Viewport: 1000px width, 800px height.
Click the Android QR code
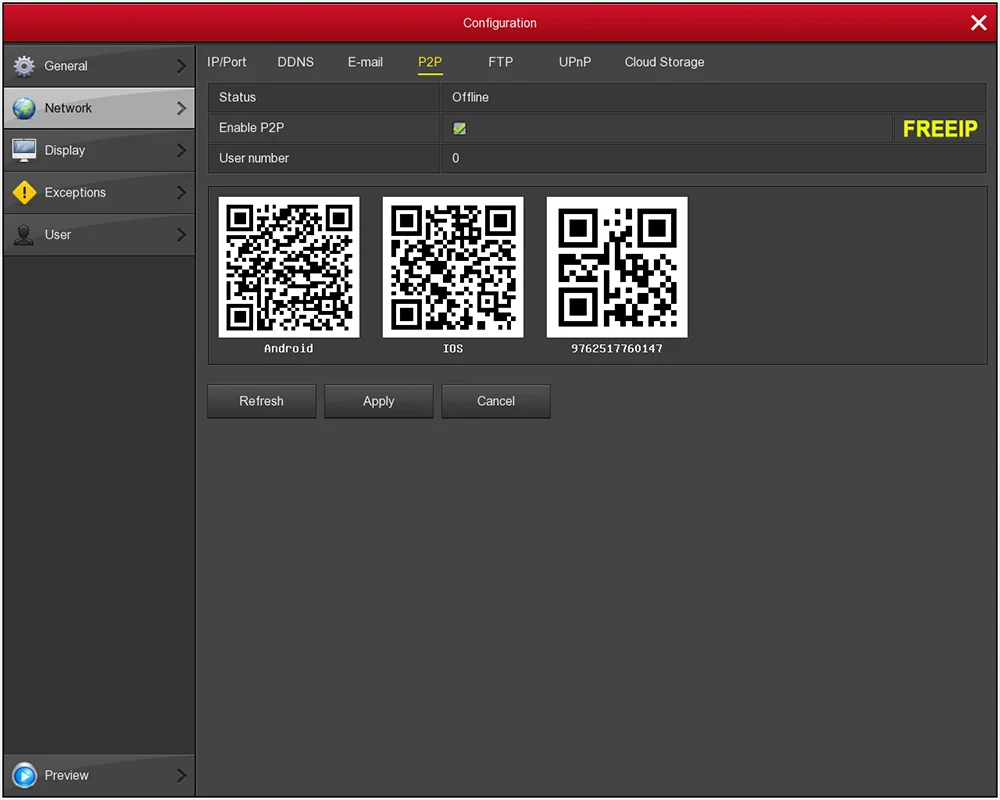click(x=289, y=267)
